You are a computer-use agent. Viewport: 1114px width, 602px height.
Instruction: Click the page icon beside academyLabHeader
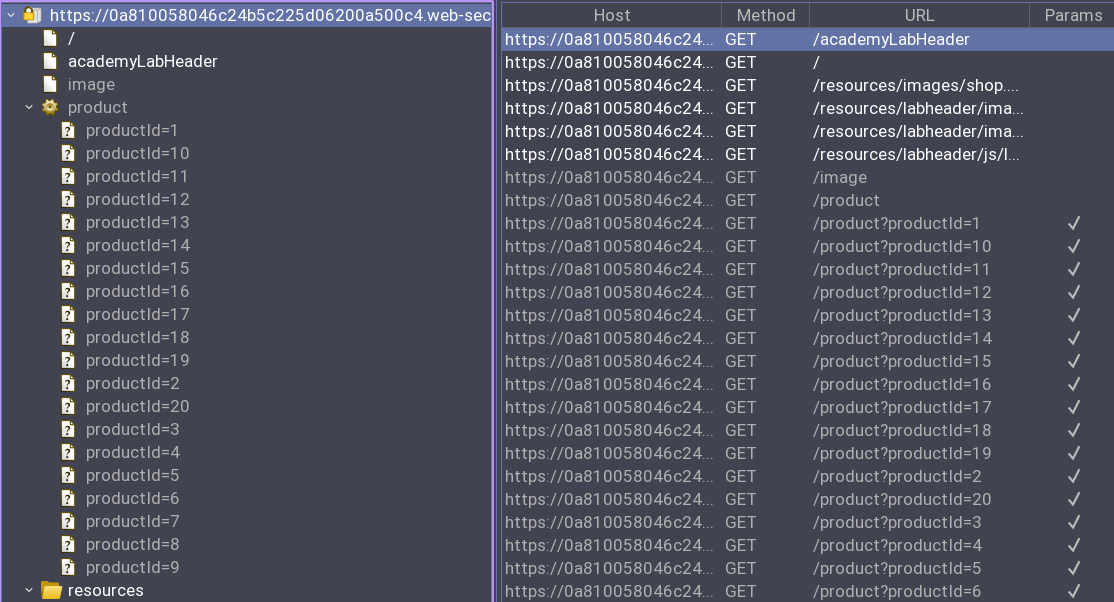49,61
